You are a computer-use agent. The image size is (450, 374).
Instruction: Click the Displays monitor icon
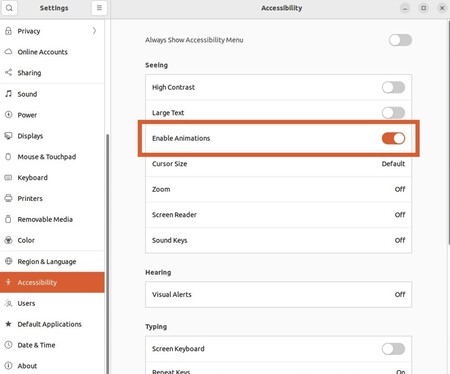point(8,136)
